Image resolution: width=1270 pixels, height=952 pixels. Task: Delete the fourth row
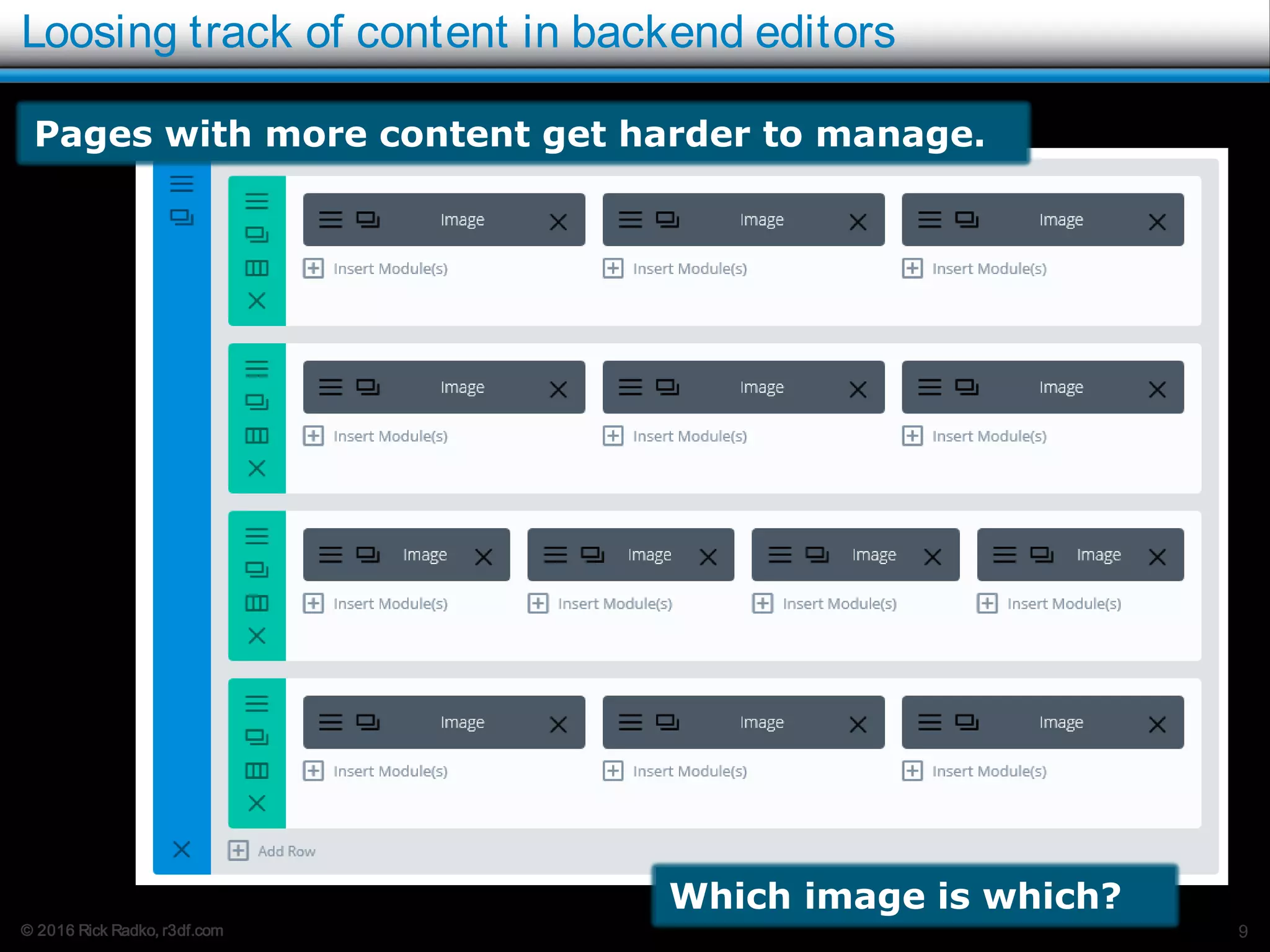(257, 803)
